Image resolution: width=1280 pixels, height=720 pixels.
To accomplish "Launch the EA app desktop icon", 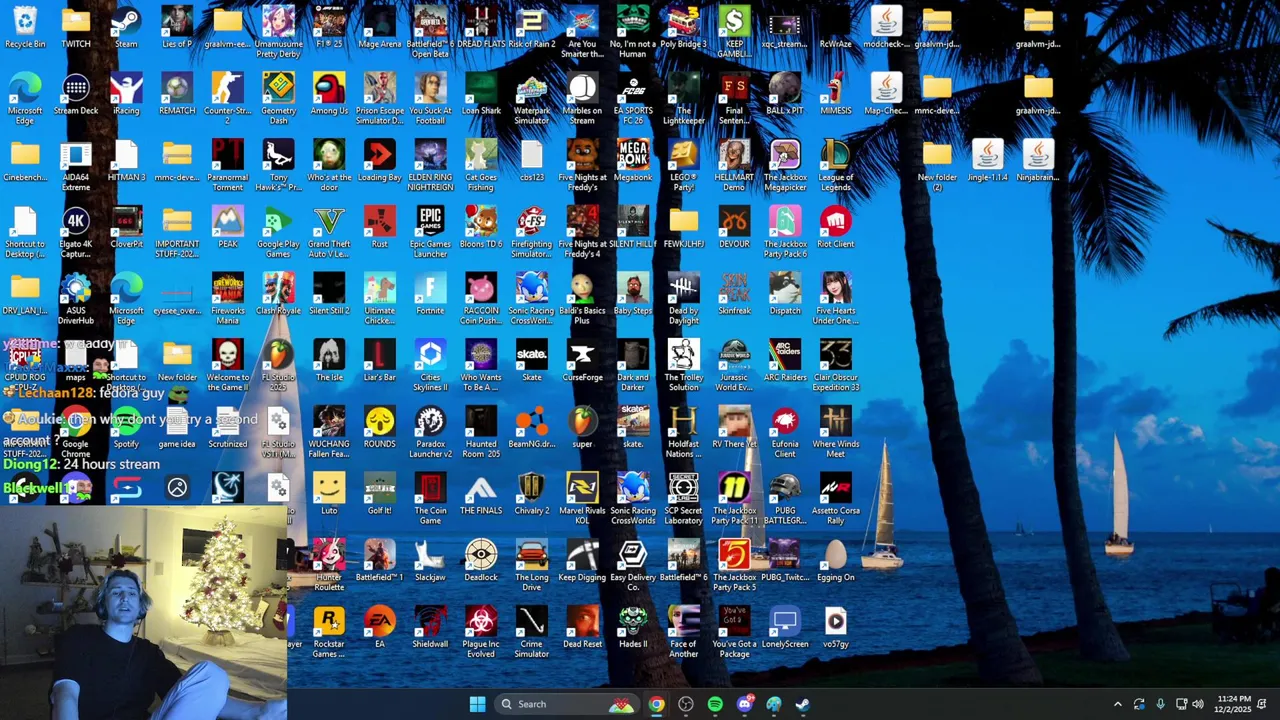I will coord(380,628).
